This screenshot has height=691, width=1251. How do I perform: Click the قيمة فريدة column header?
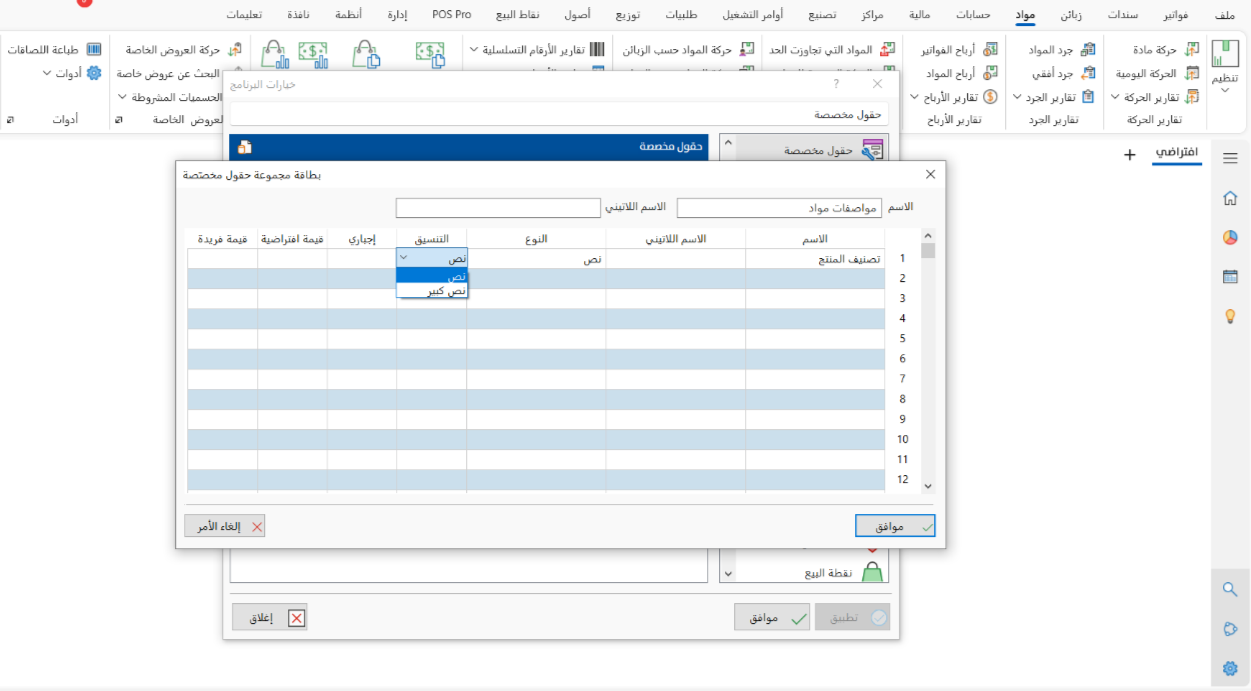[222, 239]
